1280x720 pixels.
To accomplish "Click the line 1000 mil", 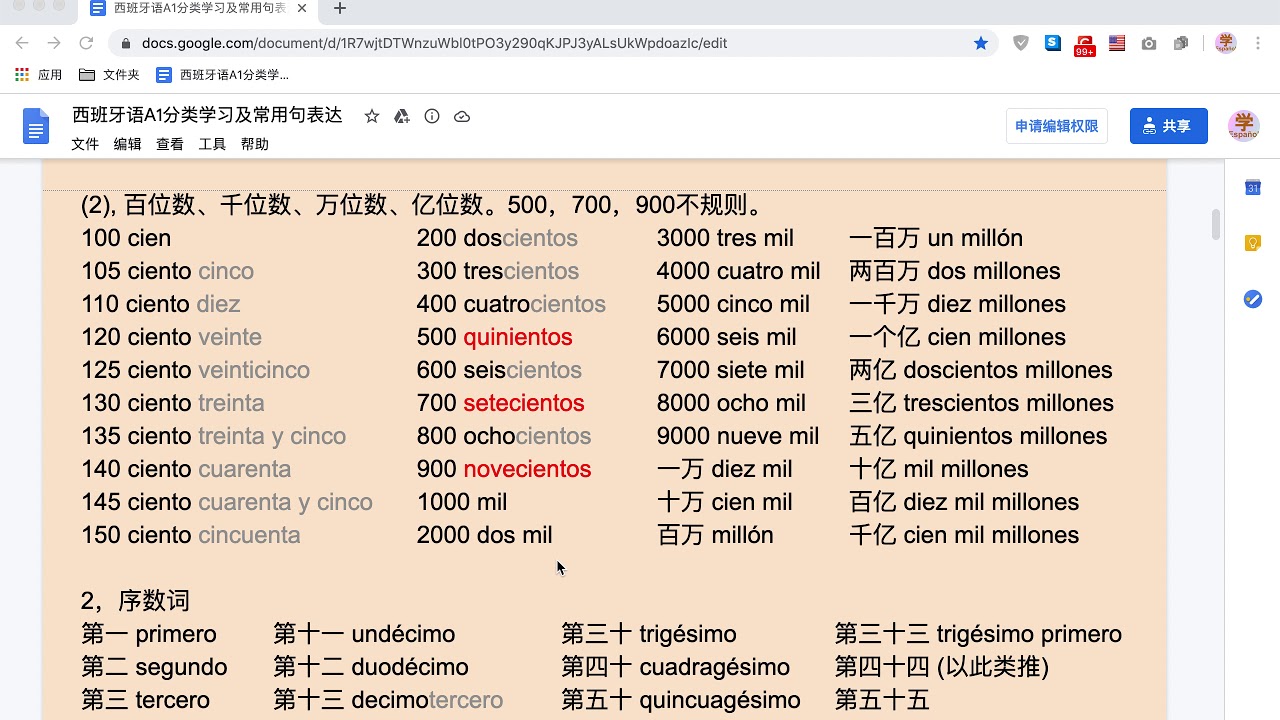I will click(x=462, y=502).
